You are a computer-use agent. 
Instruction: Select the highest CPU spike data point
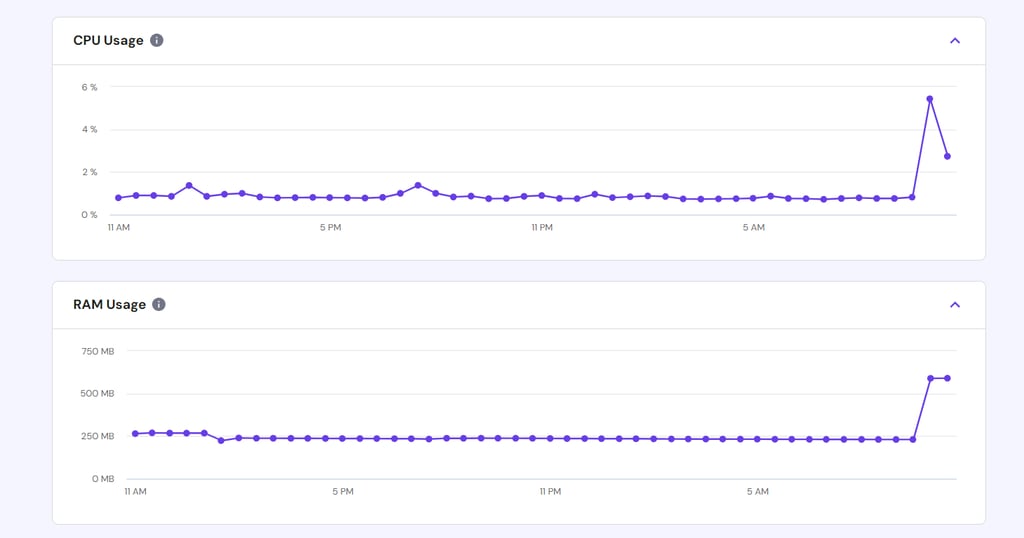[x=929, y=99]
